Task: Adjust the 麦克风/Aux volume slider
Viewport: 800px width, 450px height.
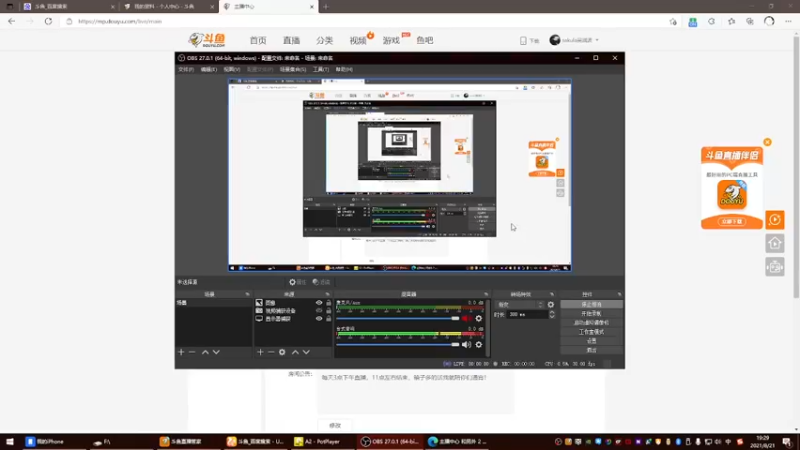Action: click(398, 318)
